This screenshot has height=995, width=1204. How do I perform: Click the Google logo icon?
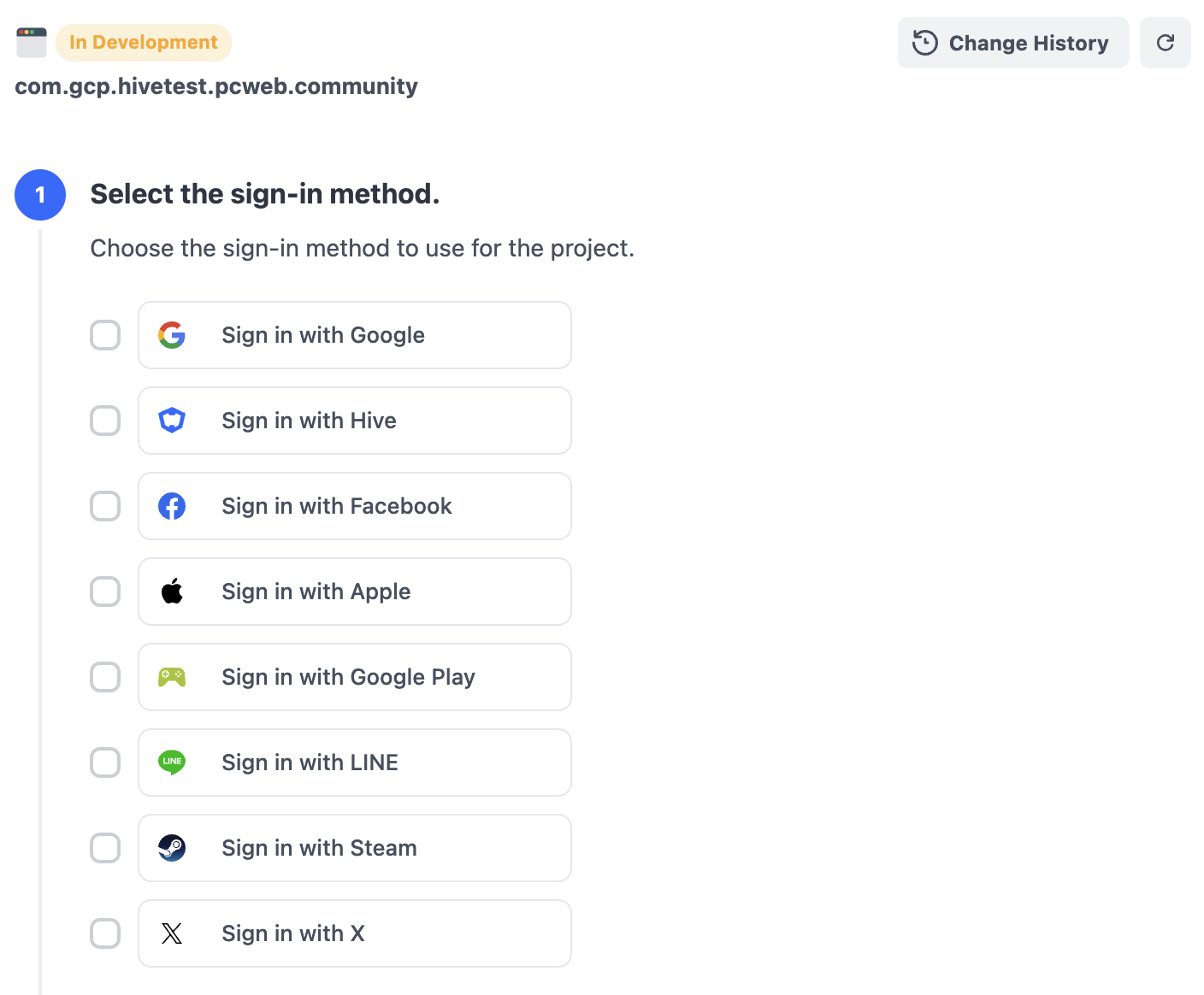click(x=172, y=335)
